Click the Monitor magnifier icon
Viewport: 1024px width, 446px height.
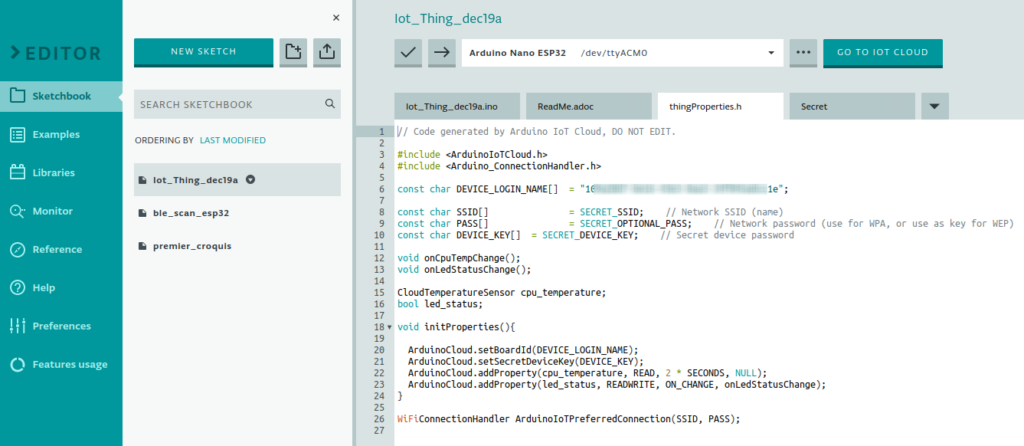18,211
